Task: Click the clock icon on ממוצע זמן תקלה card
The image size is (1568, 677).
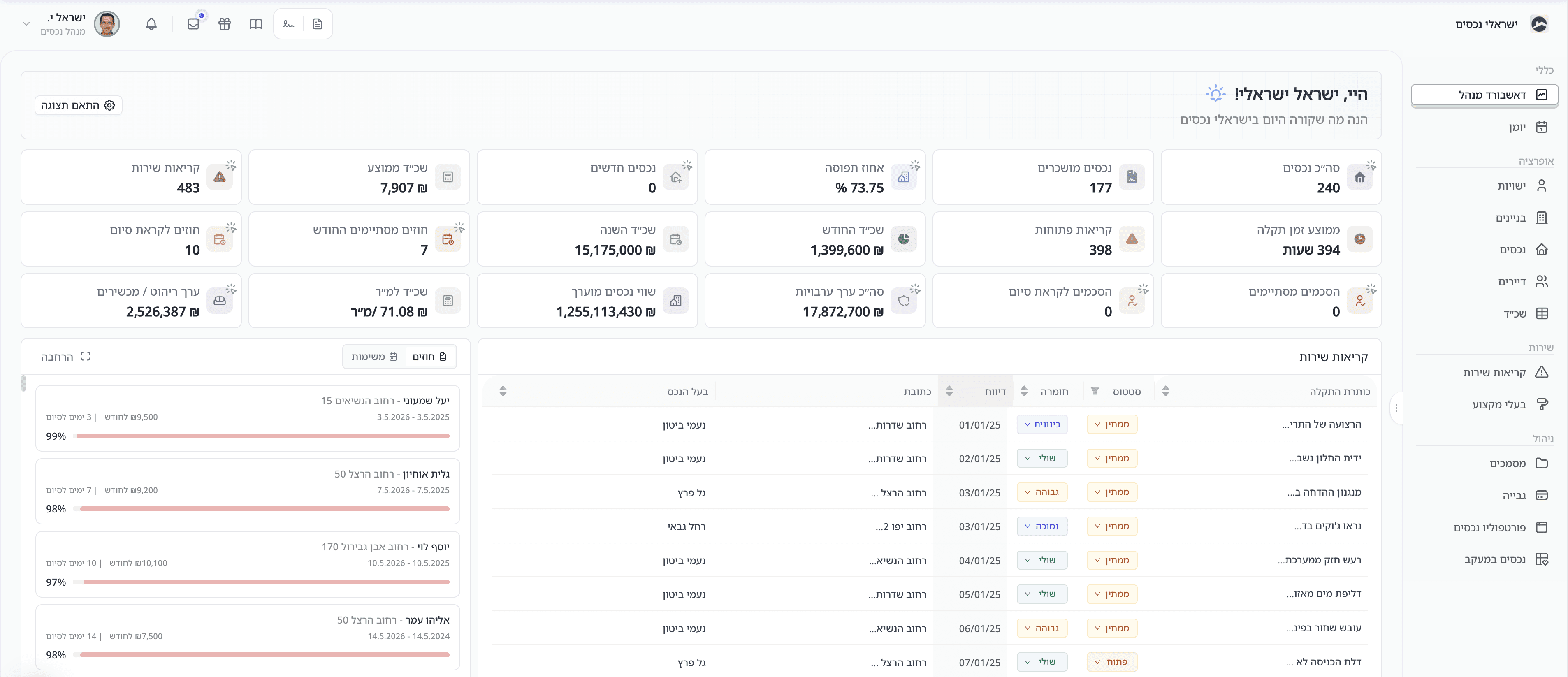Action: pyautogui.click(x=1360, y=239)
